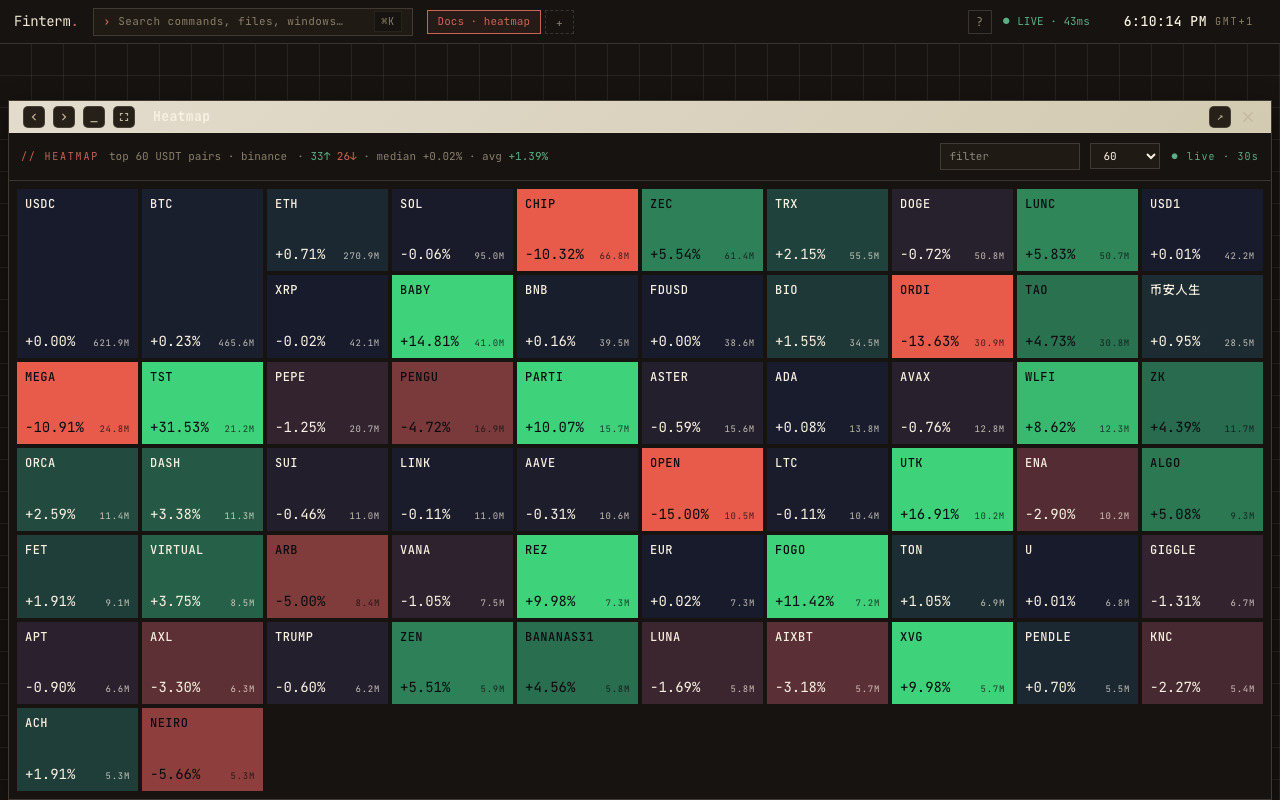Select the SOL tile
The width and height of the screenshot is (1280, 800).
pos(452,230)
